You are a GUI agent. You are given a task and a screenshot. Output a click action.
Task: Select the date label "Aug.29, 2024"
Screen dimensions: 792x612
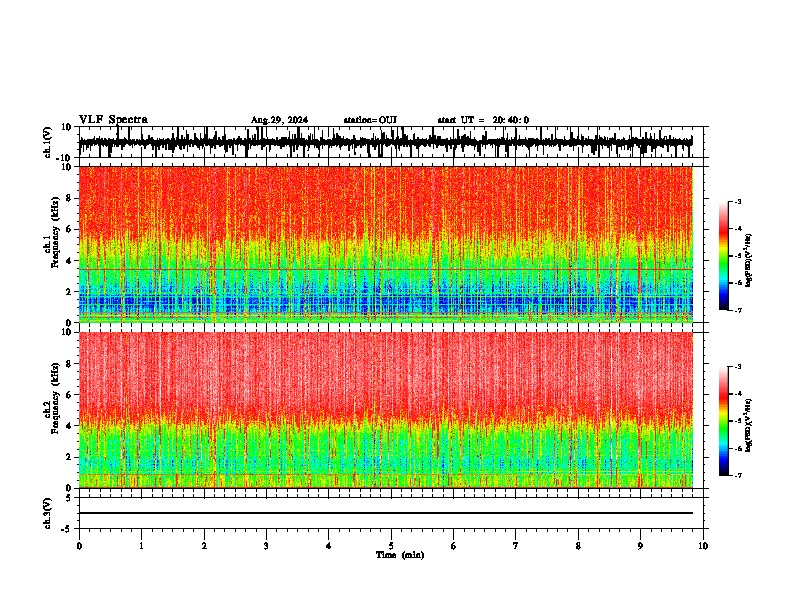[x=279, y=120]
